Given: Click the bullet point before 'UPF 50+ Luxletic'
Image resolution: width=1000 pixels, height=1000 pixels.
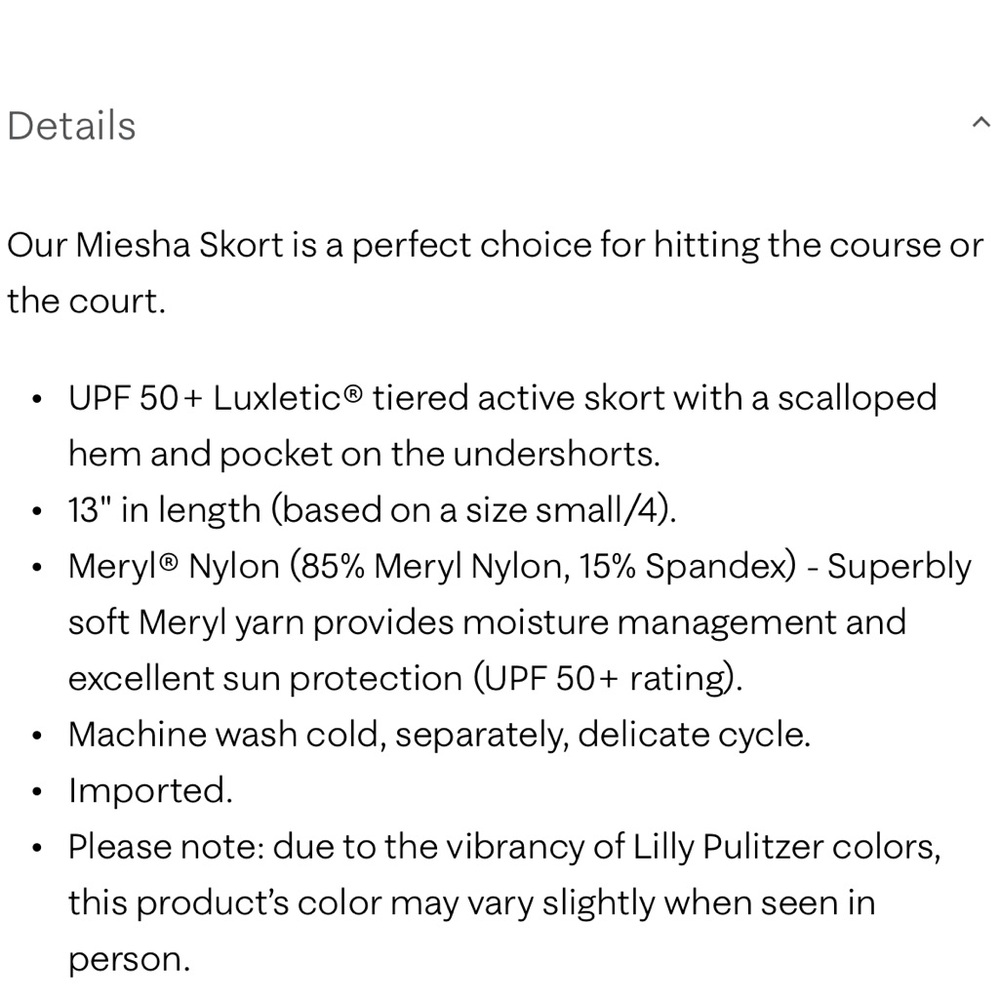Looking at the screenshot, I should tap(37, 401).
